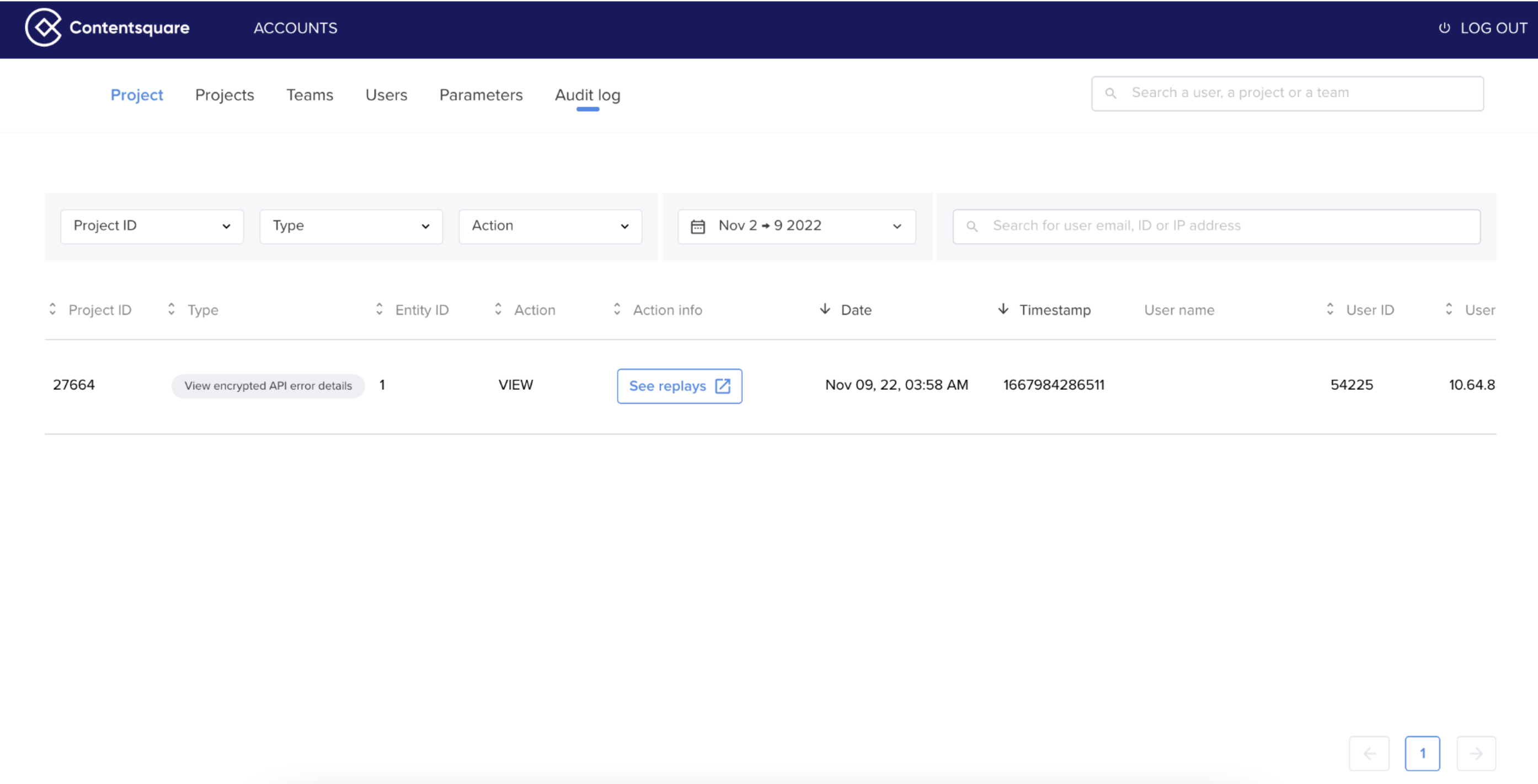Click the next page arrow in pagination
1538x784 pixels.
click(x=1477, y=753)
